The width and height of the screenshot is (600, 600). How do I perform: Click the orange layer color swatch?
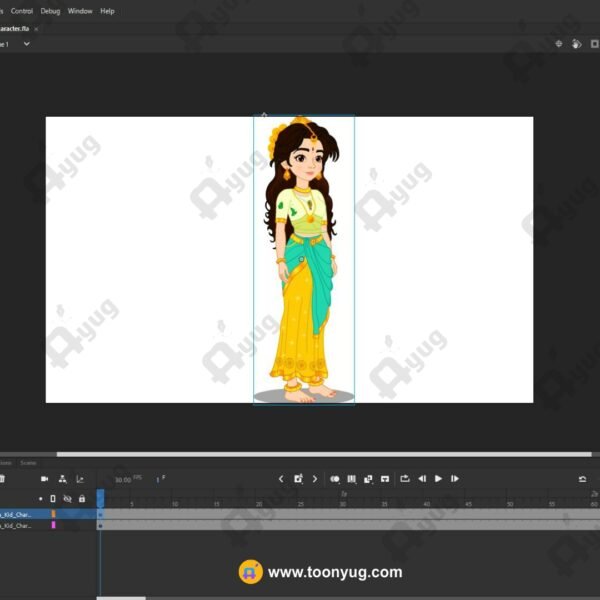pos(53,514)
